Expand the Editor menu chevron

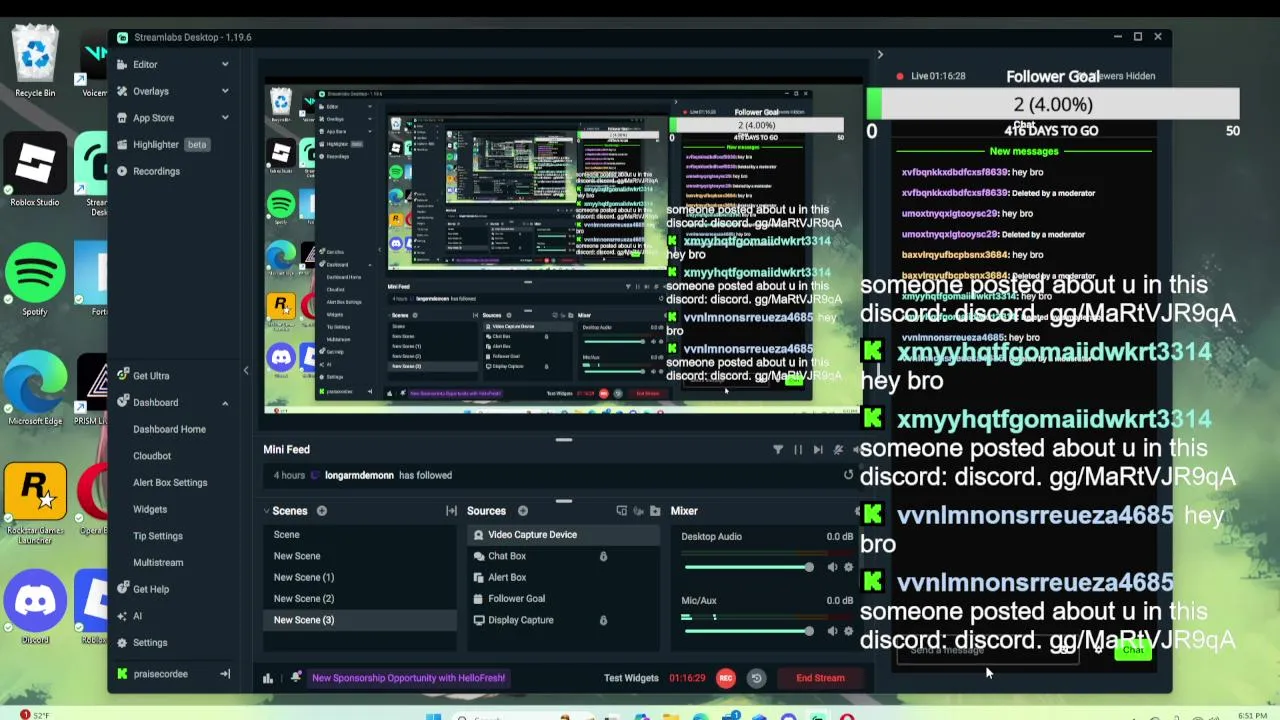(225, 64)
